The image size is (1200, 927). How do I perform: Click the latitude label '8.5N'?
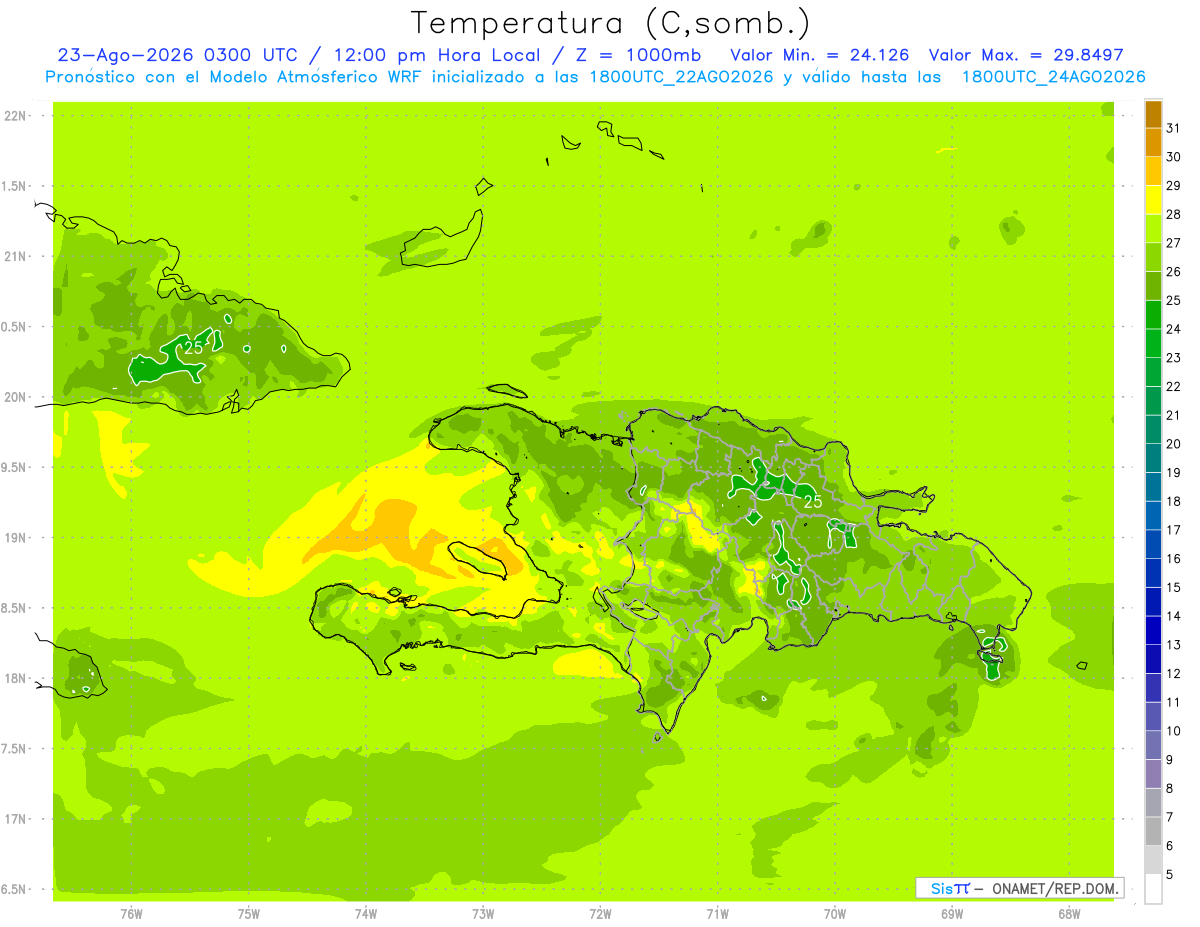click(14, 608)
